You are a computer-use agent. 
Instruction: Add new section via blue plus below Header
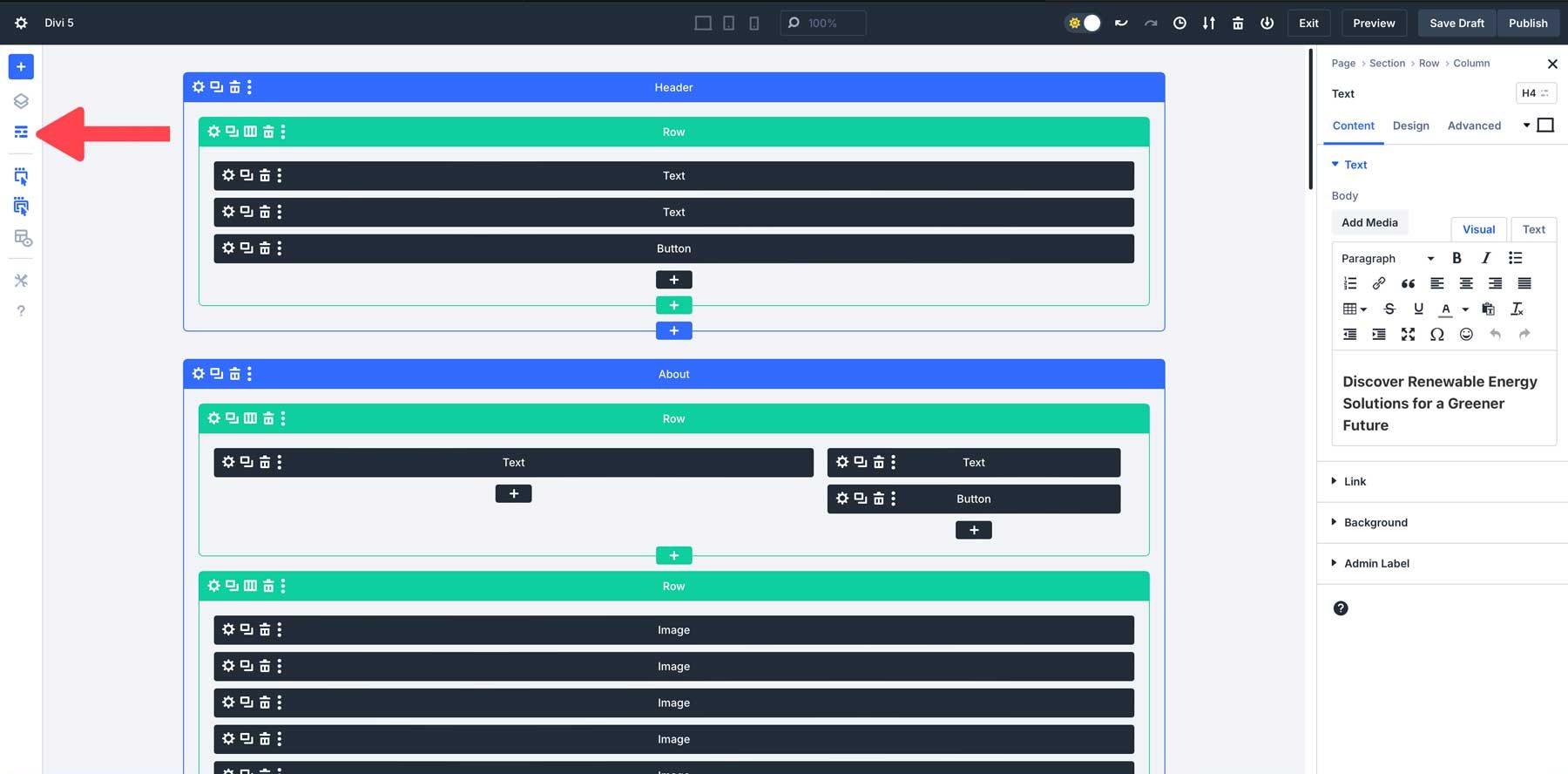pyautogui.click(x=673, y=330)
